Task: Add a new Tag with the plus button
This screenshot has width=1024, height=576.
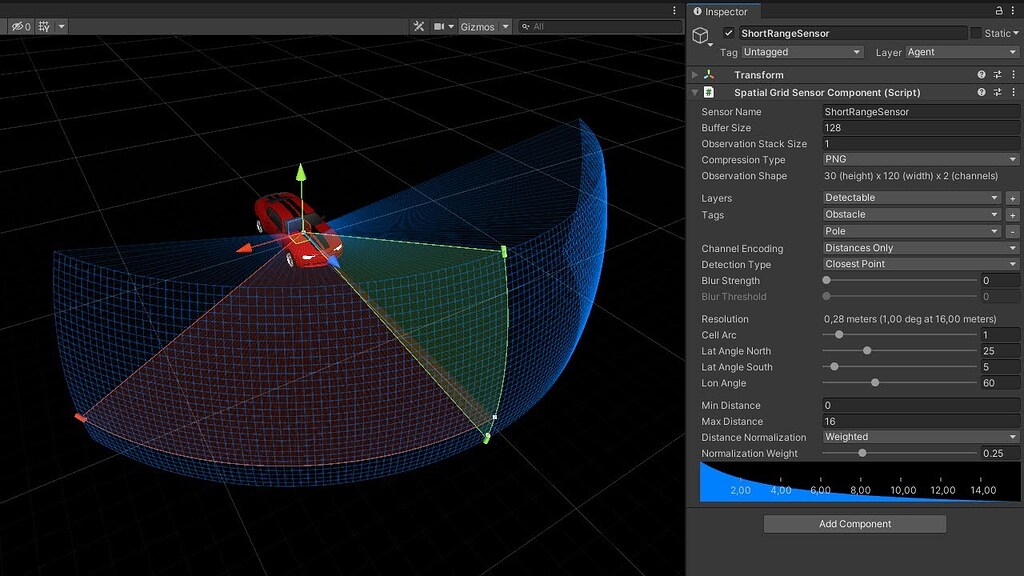Action: [1012, 214]
